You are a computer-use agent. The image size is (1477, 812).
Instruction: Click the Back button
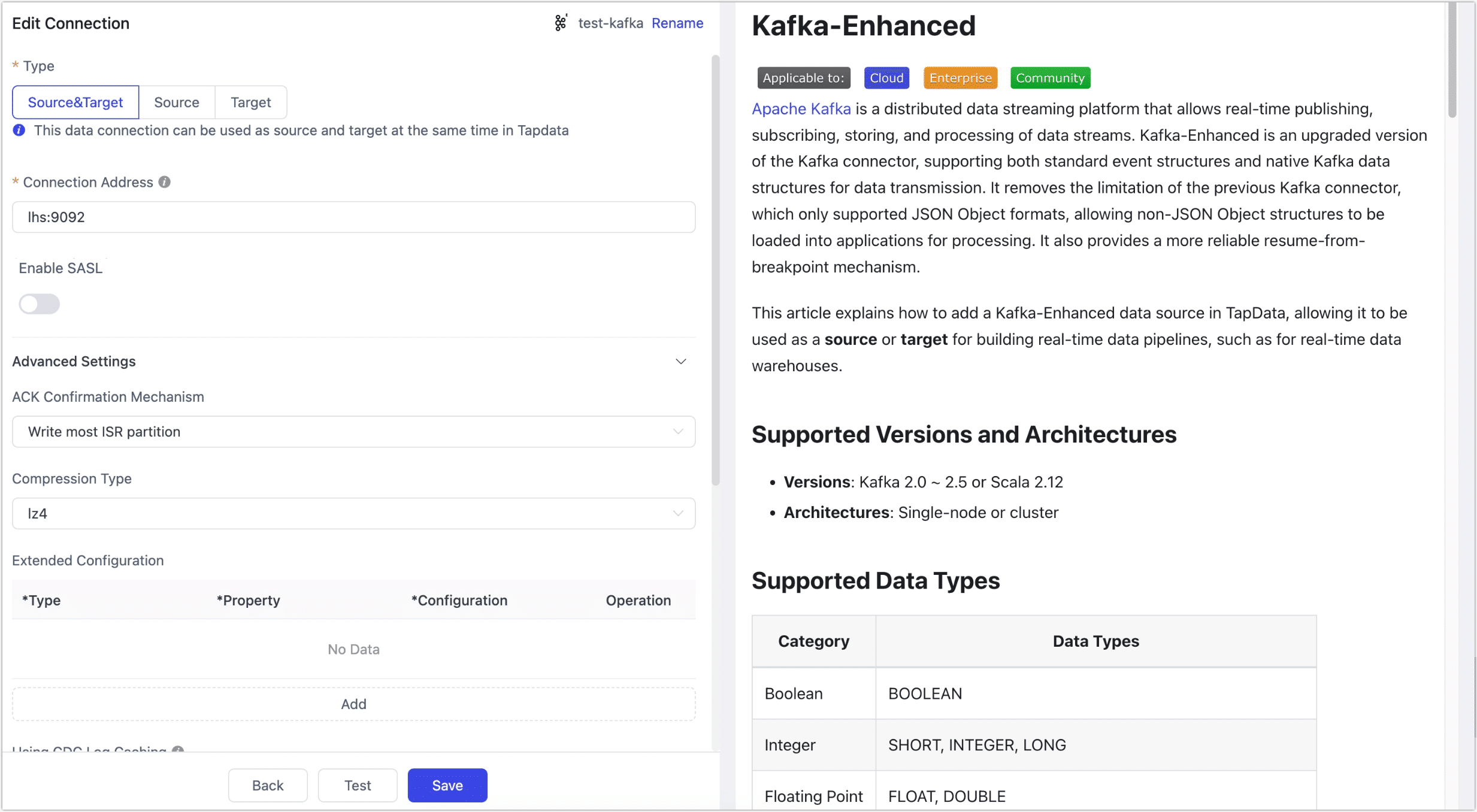267,785
